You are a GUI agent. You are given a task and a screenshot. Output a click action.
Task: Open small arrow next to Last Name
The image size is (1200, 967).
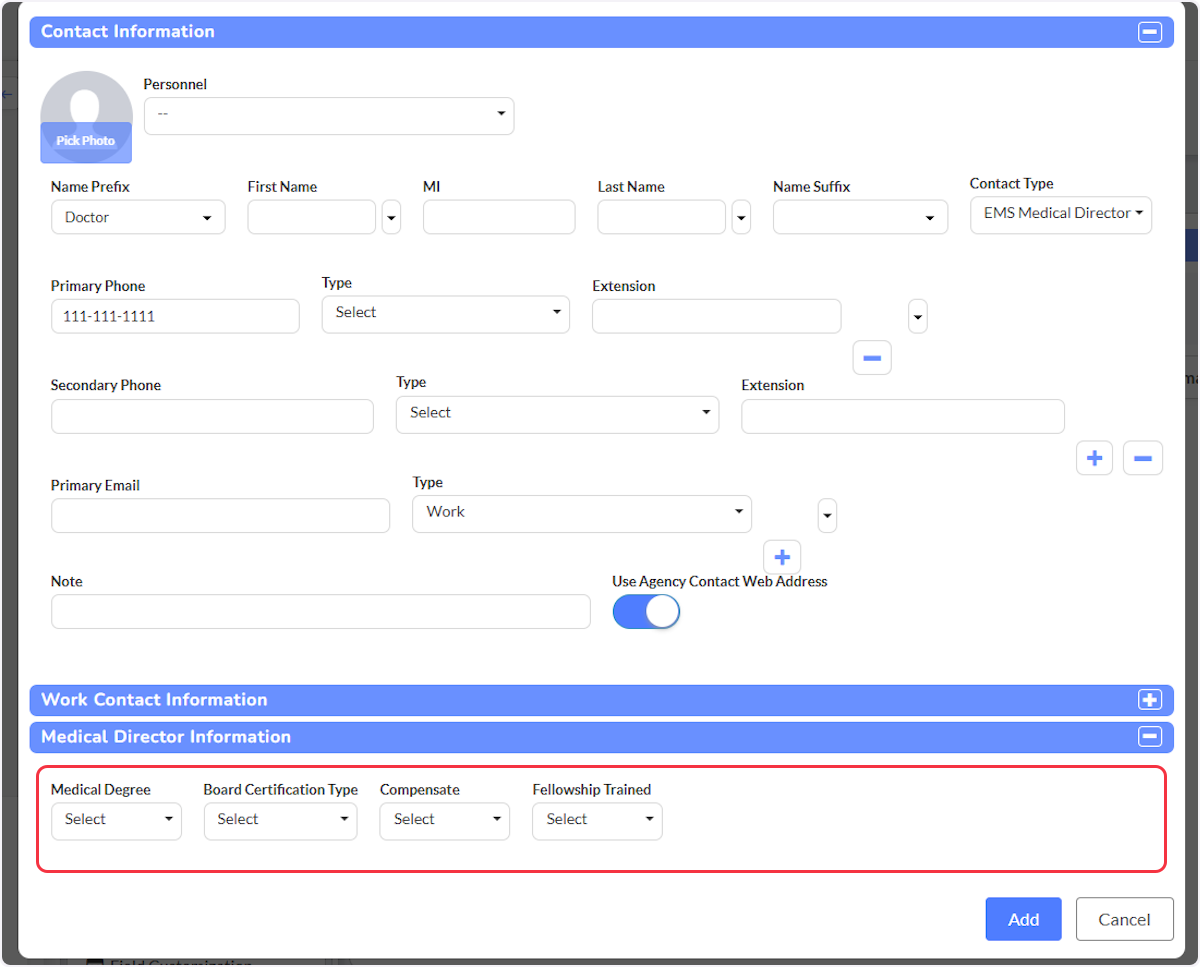[741, 217]
